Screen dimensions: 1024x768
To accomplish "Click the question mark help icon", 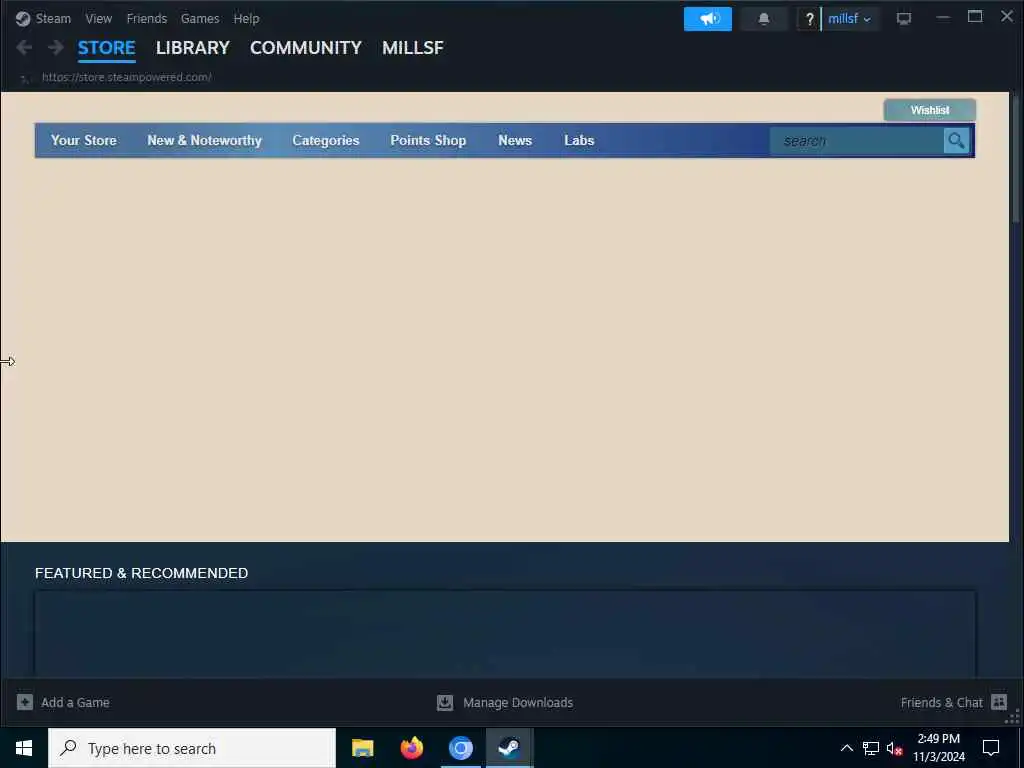I will click(x=809, y=19).
